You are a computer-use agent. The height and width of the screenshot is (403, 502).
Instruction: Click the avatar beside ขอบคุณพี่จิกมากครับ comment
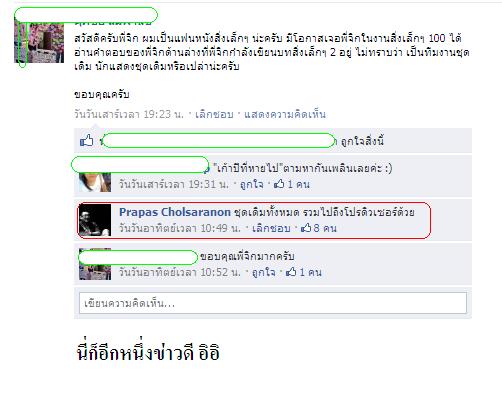click(95, 264)
